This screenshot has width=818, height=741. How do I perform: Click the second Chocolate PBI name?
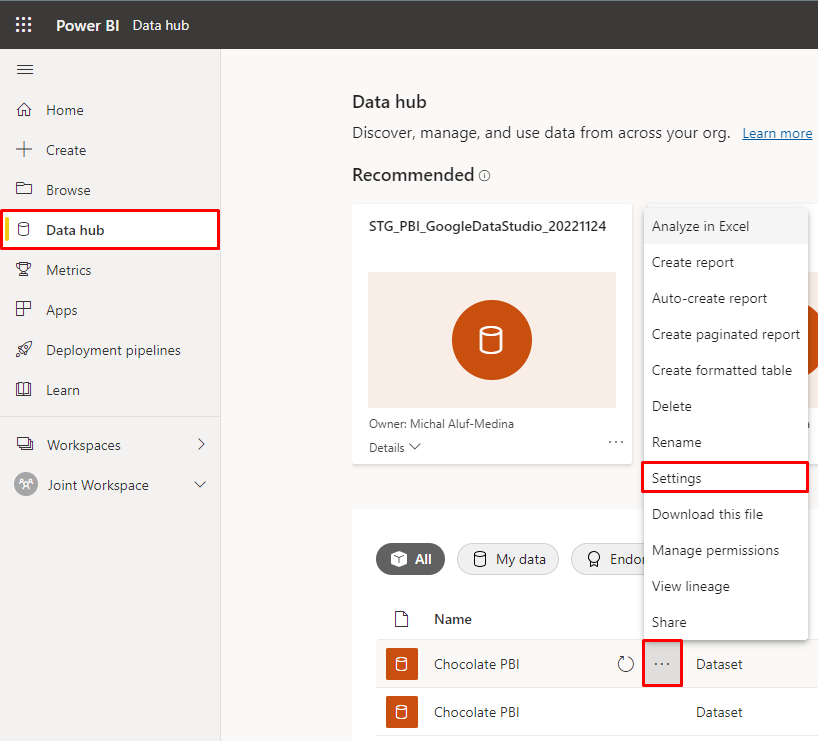[x=477, y=712]
